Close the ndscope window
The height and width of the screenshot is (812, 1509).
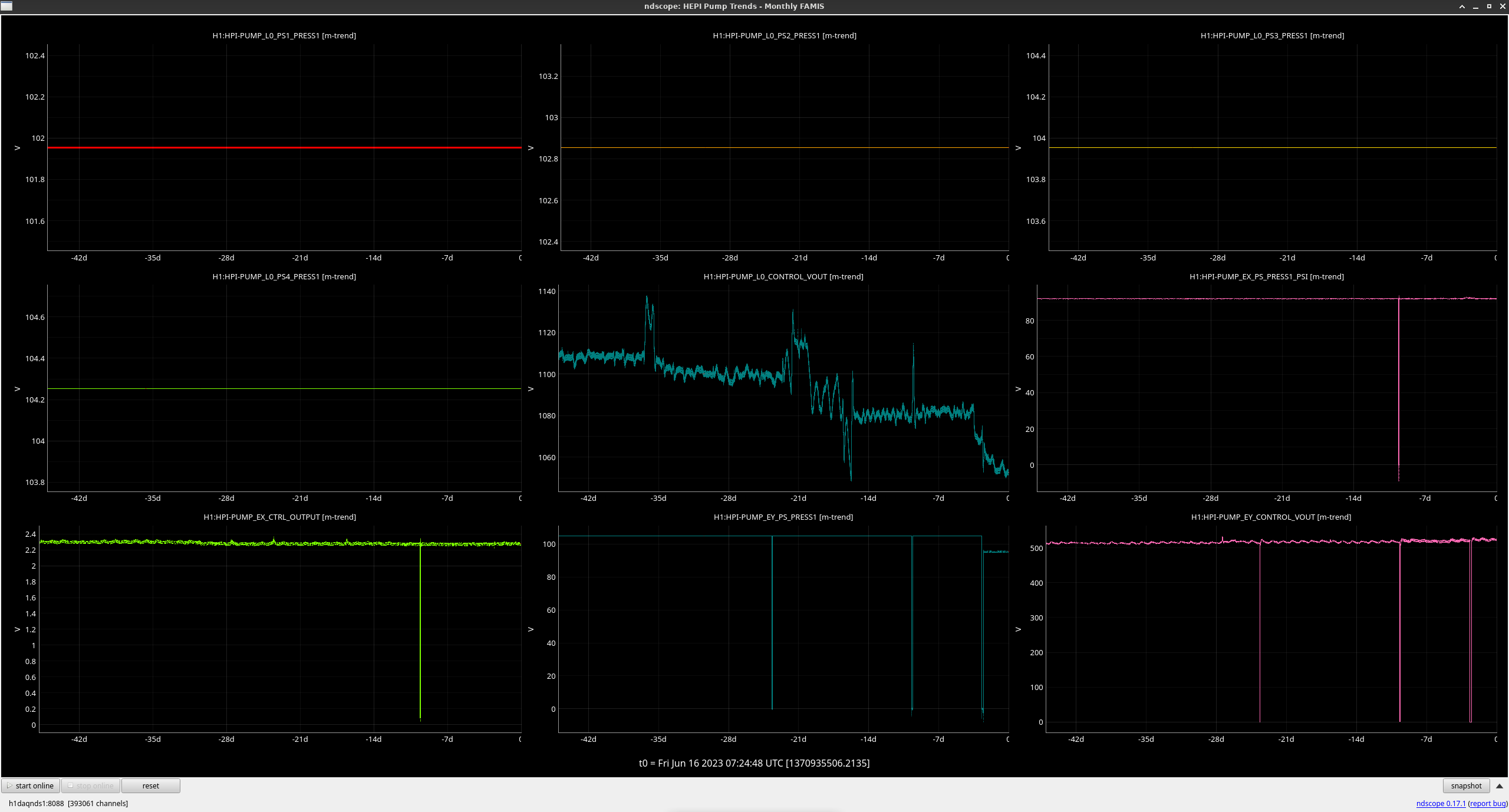(x=1503, y=6)
